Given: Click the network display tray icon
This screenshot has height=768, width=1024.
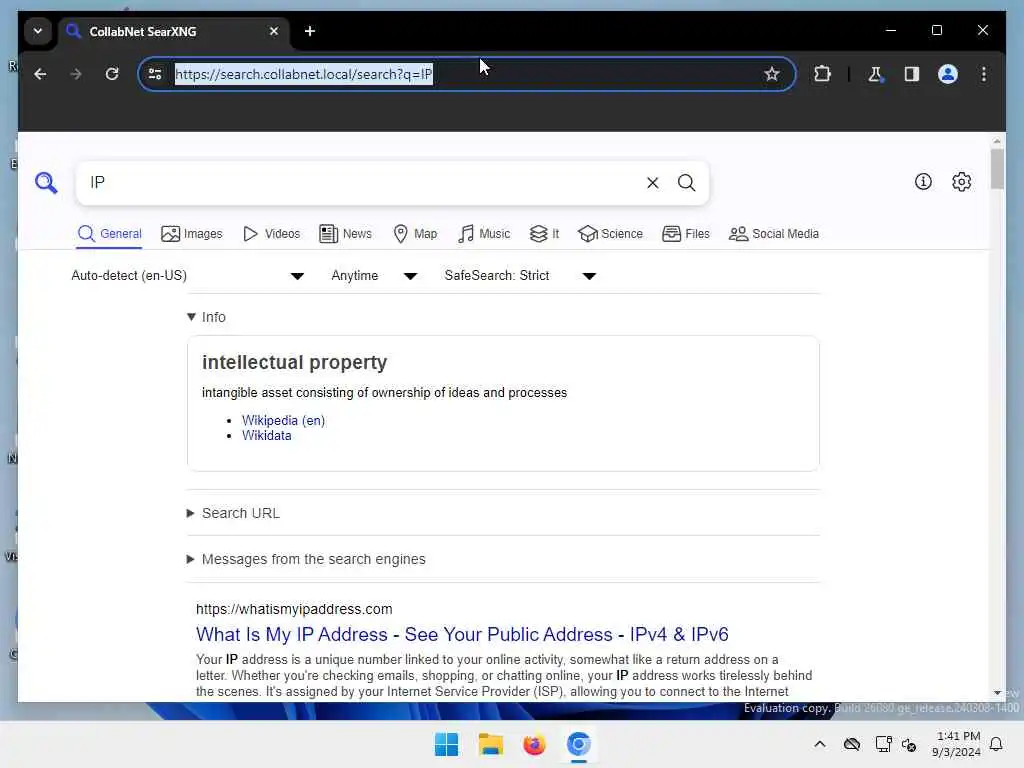Looking at the screenshot, I should tap(884, 744).
